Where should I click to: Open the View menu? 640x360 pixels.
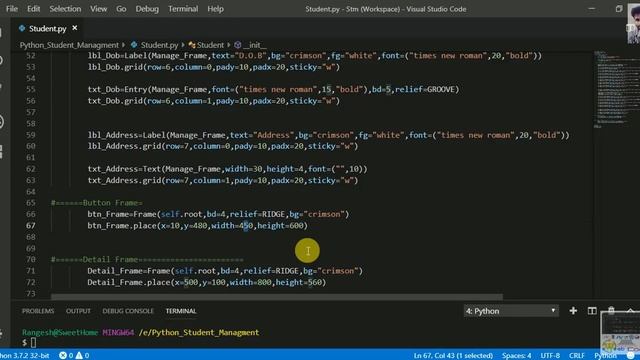(x=98, y=9)
